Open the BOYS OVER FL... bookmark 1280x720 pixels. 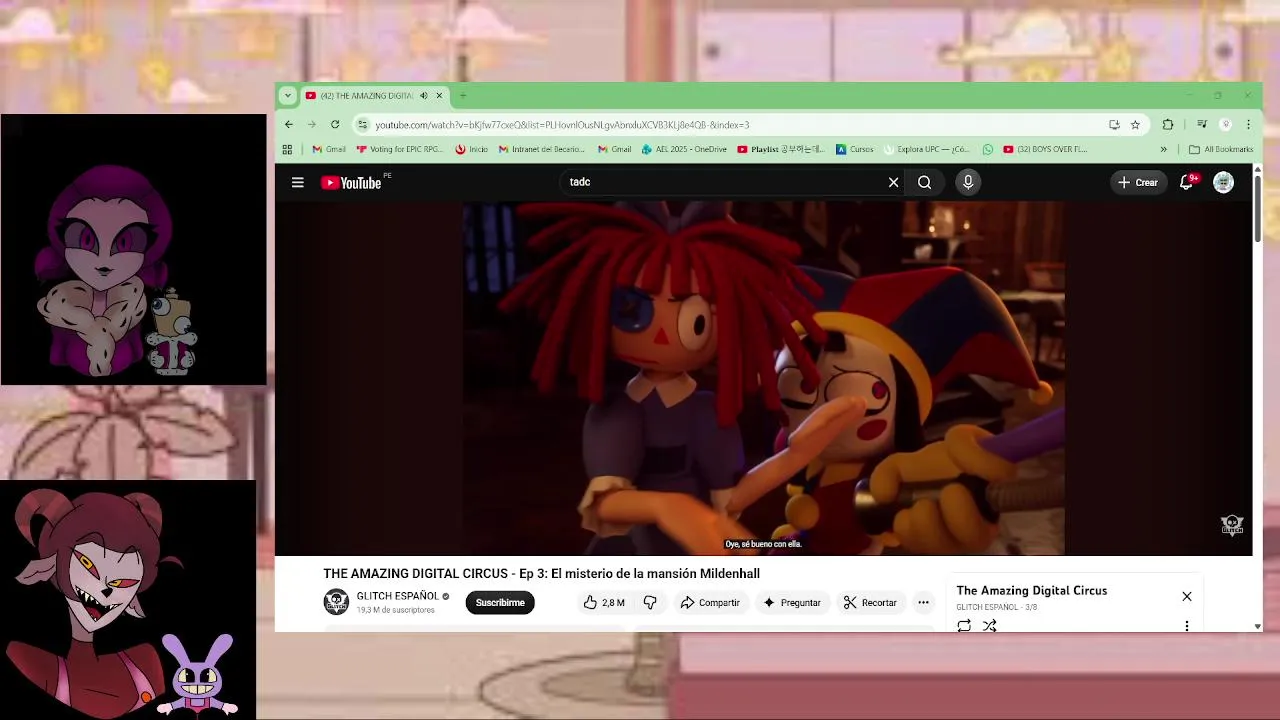pyautogui.click(x=1045, y=149)
